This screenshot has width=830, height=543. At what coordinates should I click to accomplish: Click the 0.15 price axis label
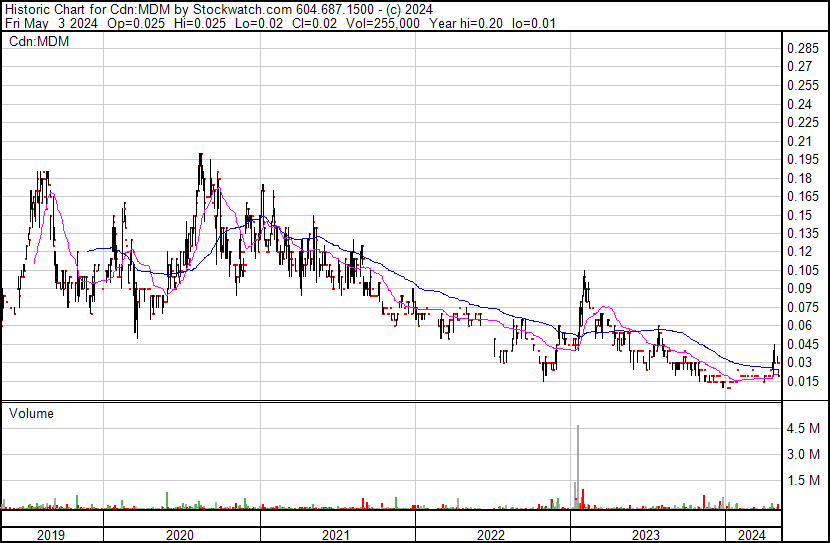[x=799, y=215]
